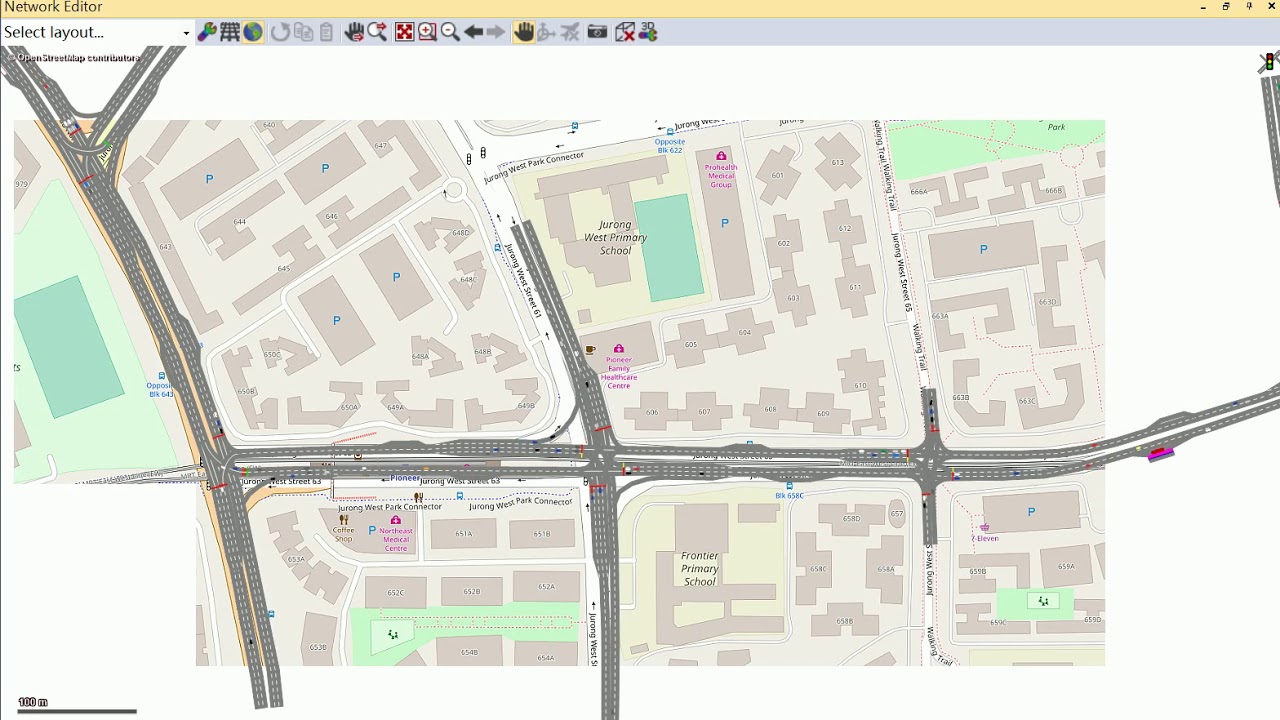Go to the next view with right arrow

point(496,32)
